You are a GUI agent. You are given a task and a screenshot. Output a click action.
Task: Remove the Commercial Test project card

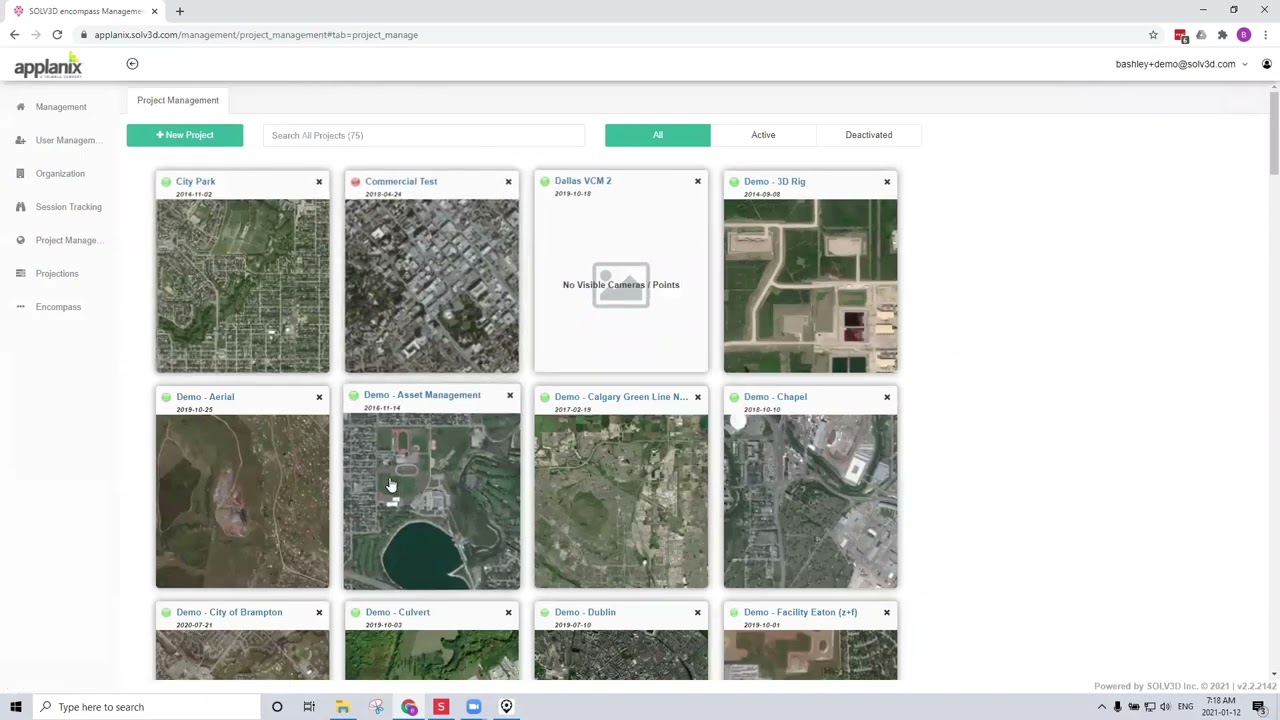(508, 182)
